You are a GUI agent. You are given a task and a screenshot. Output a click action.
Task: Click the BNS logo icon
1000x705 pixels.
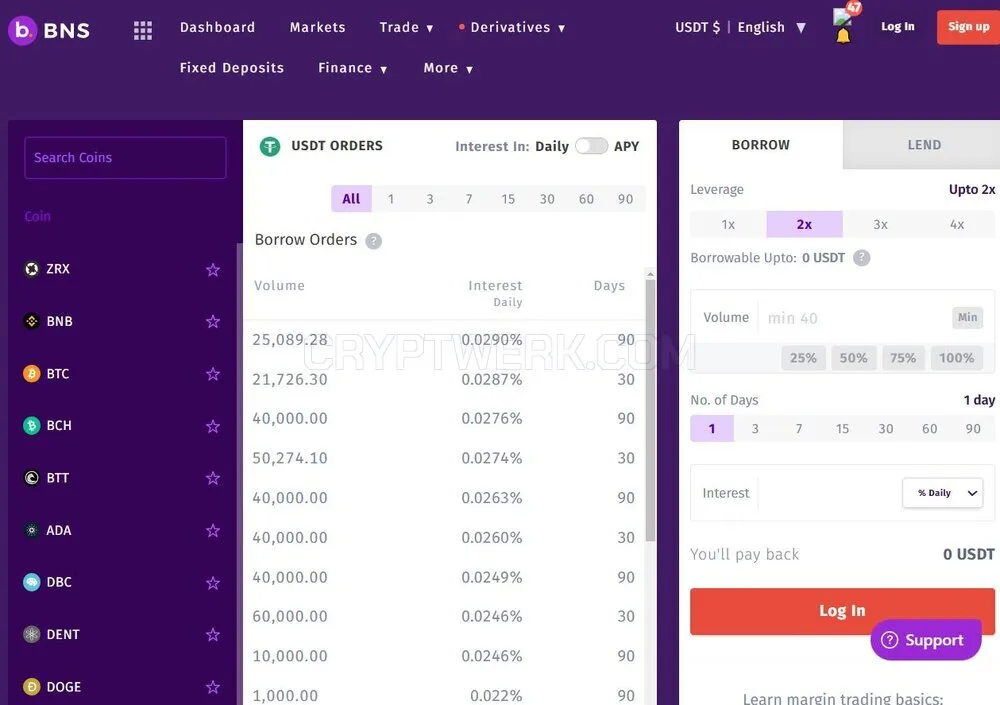coord(22,30)
